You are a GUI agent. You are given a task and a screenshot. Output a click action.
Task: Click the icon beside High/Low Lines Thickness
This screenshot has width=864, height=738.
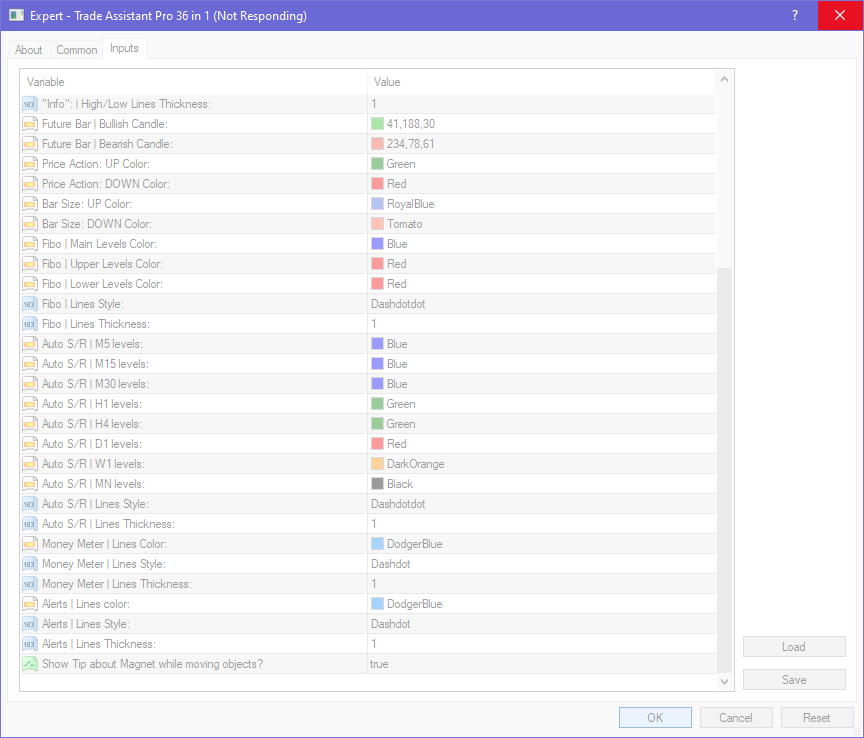tap(30, 104)
